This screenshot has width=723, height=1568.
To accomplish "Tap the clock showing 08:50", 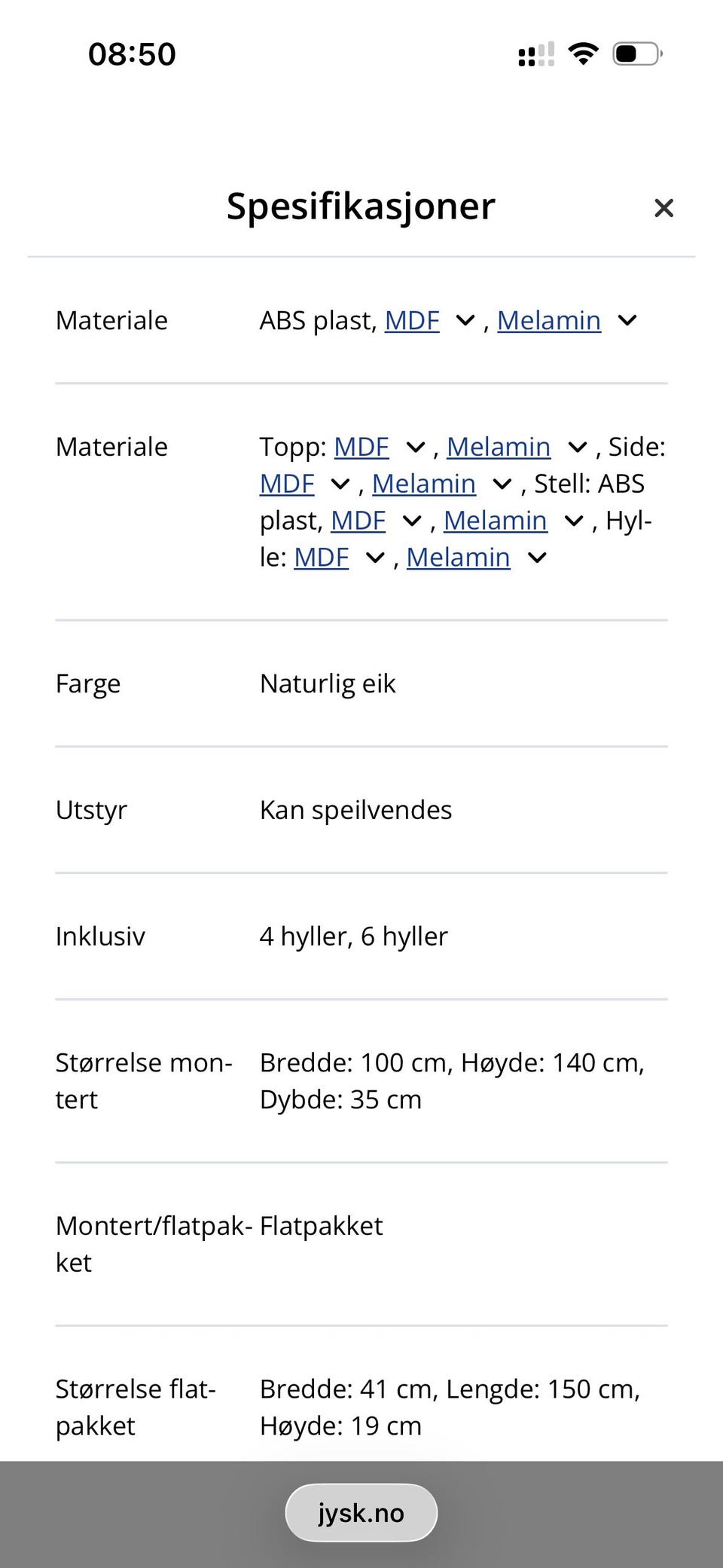I will (x=132, y=52).
